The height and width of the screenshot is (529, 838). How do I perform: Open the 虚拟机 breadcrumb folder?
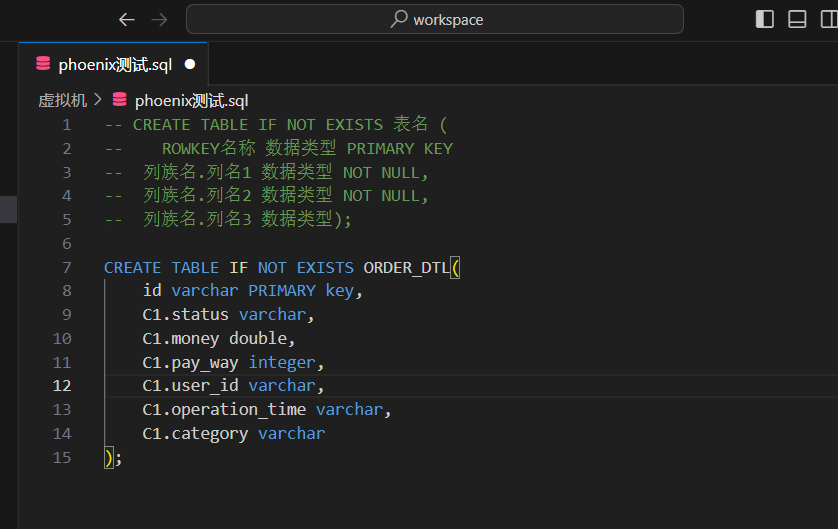[x=62, y=100]
